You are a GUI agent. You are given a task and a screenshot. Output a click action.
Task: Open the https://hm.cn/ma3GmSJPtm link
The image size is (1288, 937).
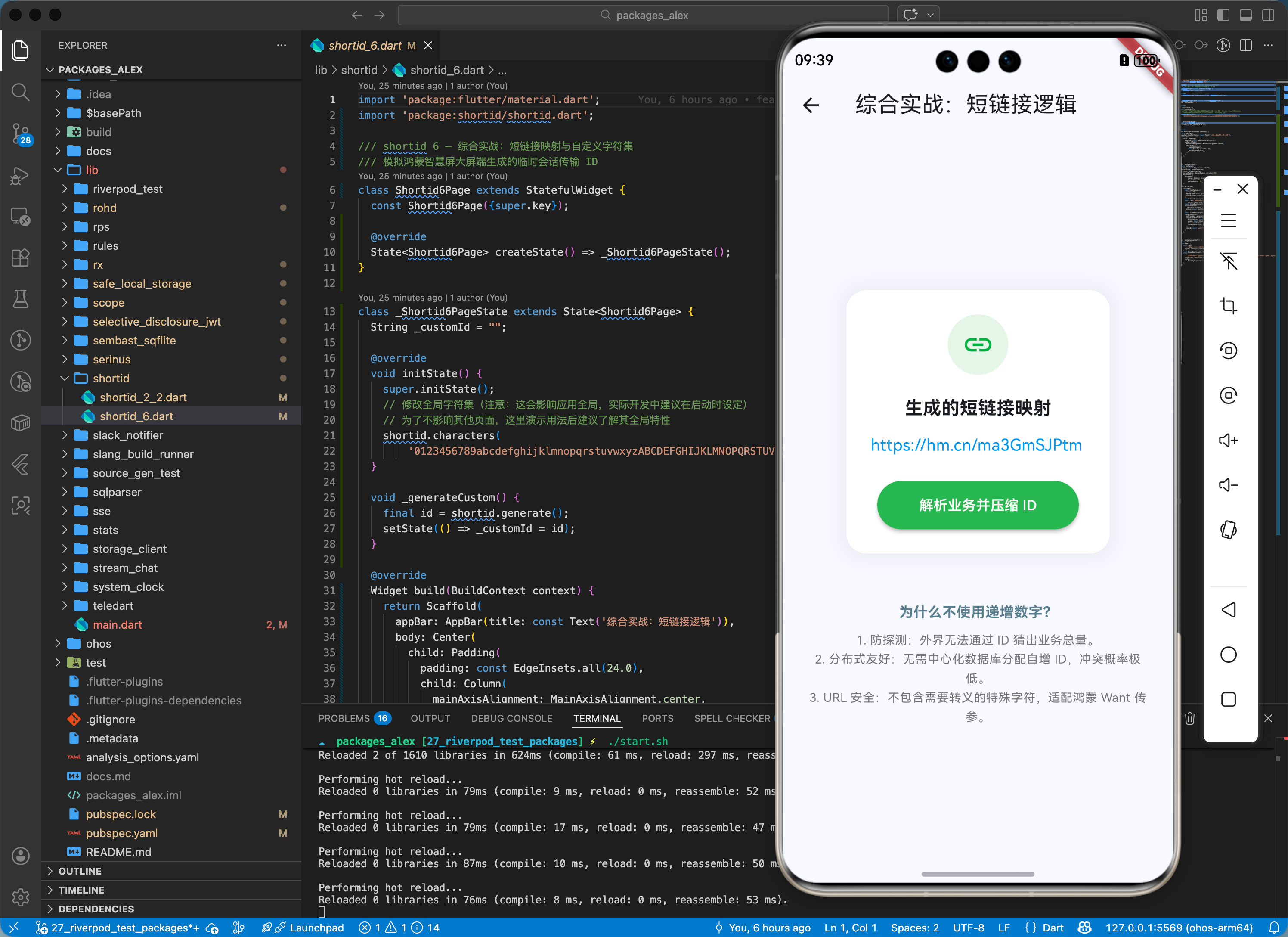[976, 445]
